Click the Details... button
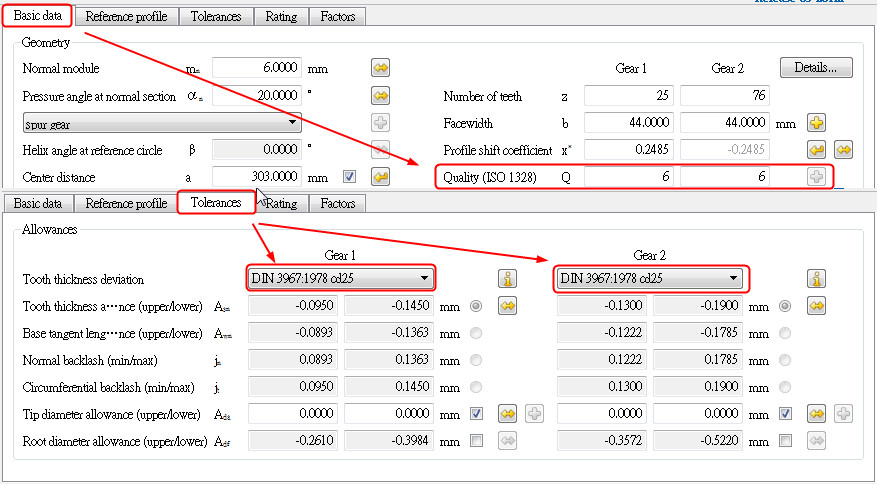Screen dimensions: 877x484 (816, 68)
